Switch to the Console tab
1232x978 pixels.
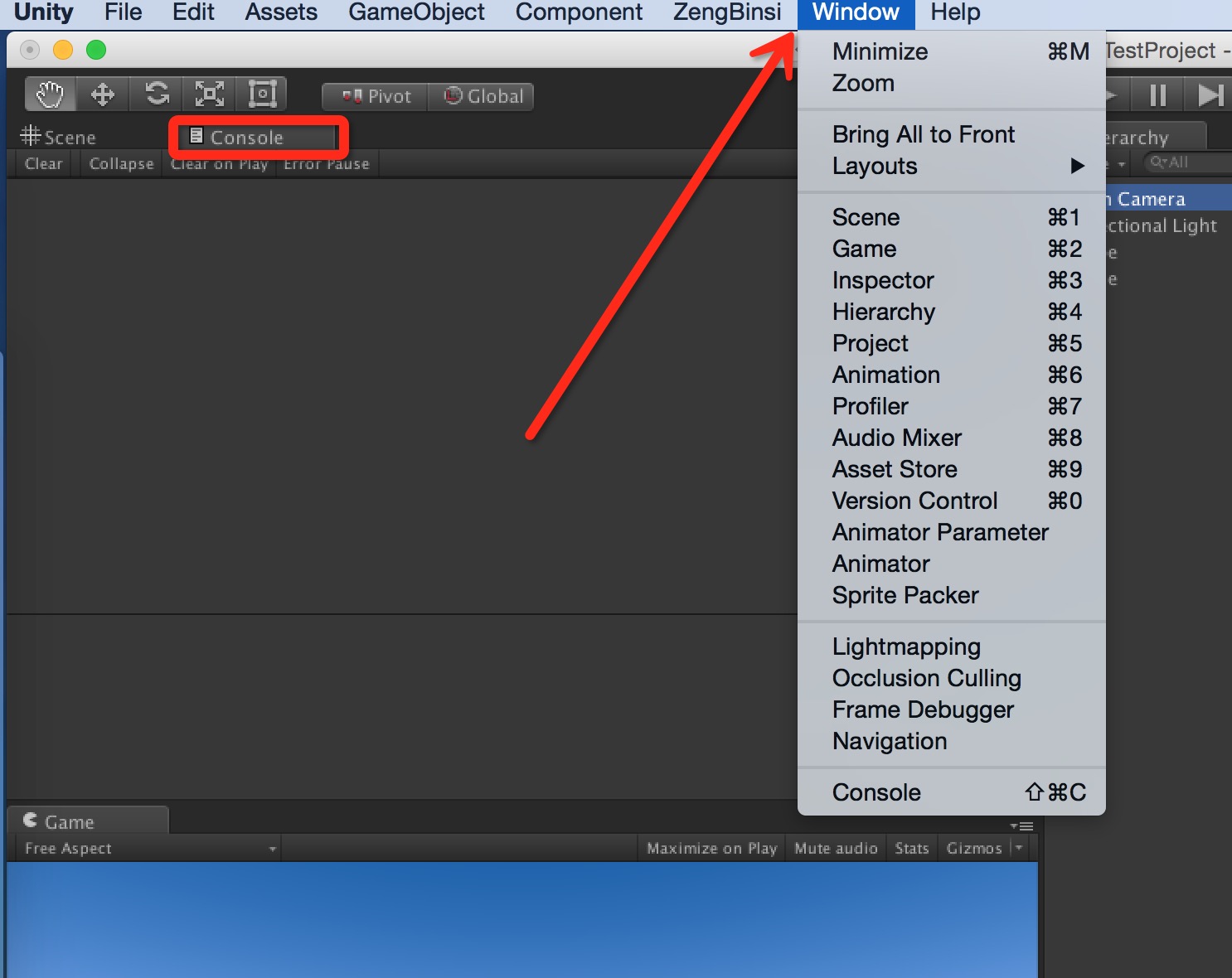(x=258, y=137)
